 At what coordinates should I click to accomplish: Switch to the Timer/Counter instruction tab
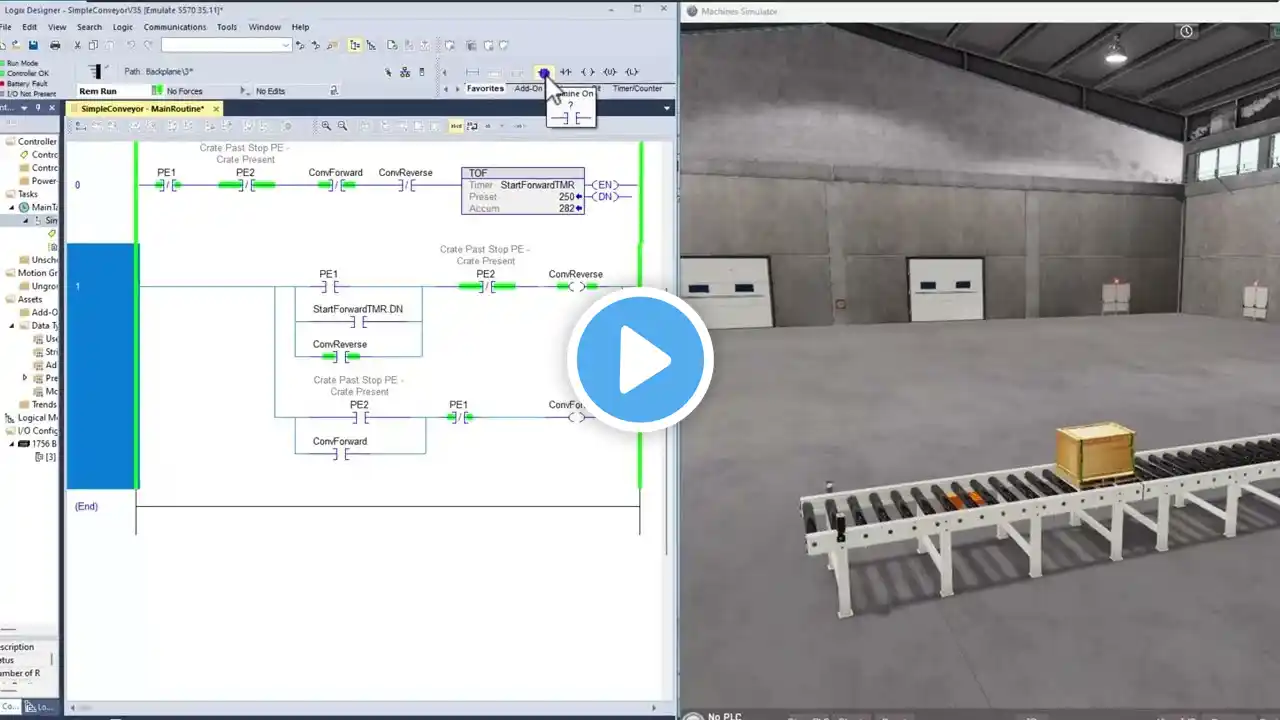click(637, 89)
